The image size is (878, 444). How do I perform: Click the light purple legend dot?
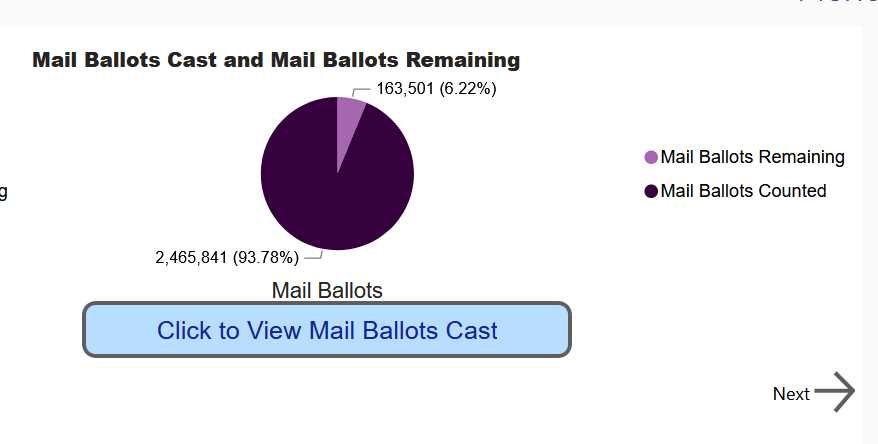click(x=651, y=157)
